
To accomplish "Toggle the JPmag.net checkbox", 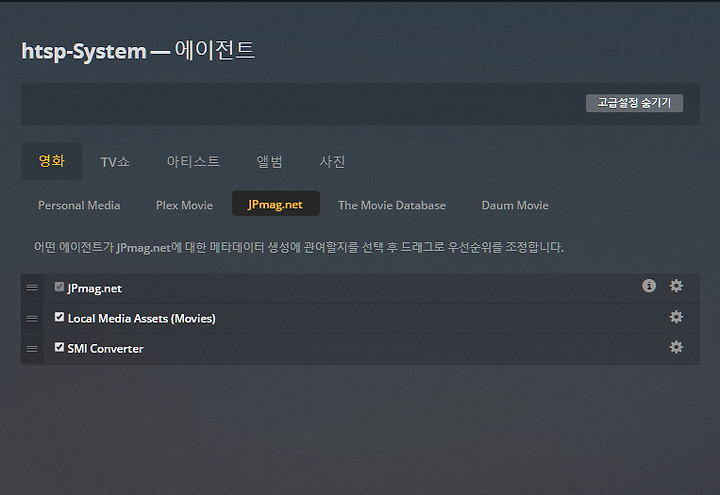I will 59,287.
